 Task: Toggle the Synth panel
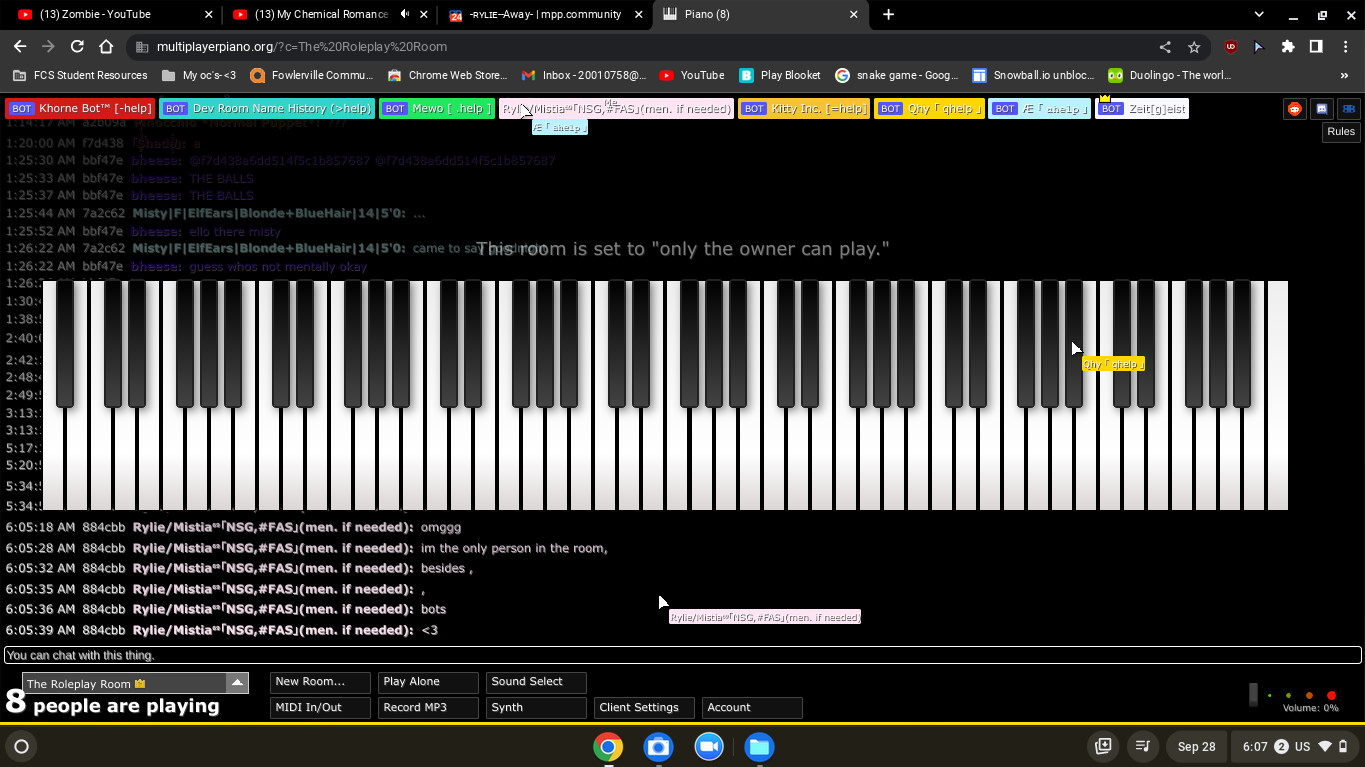click(536, 708)
